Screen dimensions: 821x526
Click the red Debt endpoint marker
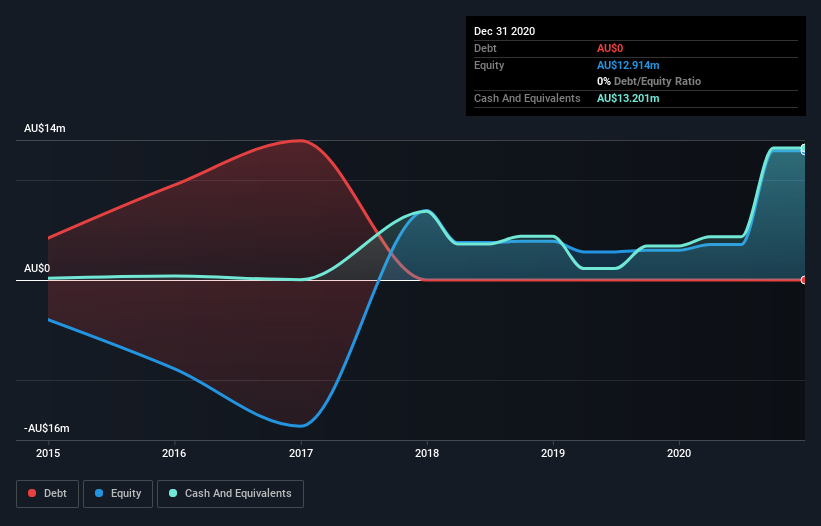coord(804,280)
